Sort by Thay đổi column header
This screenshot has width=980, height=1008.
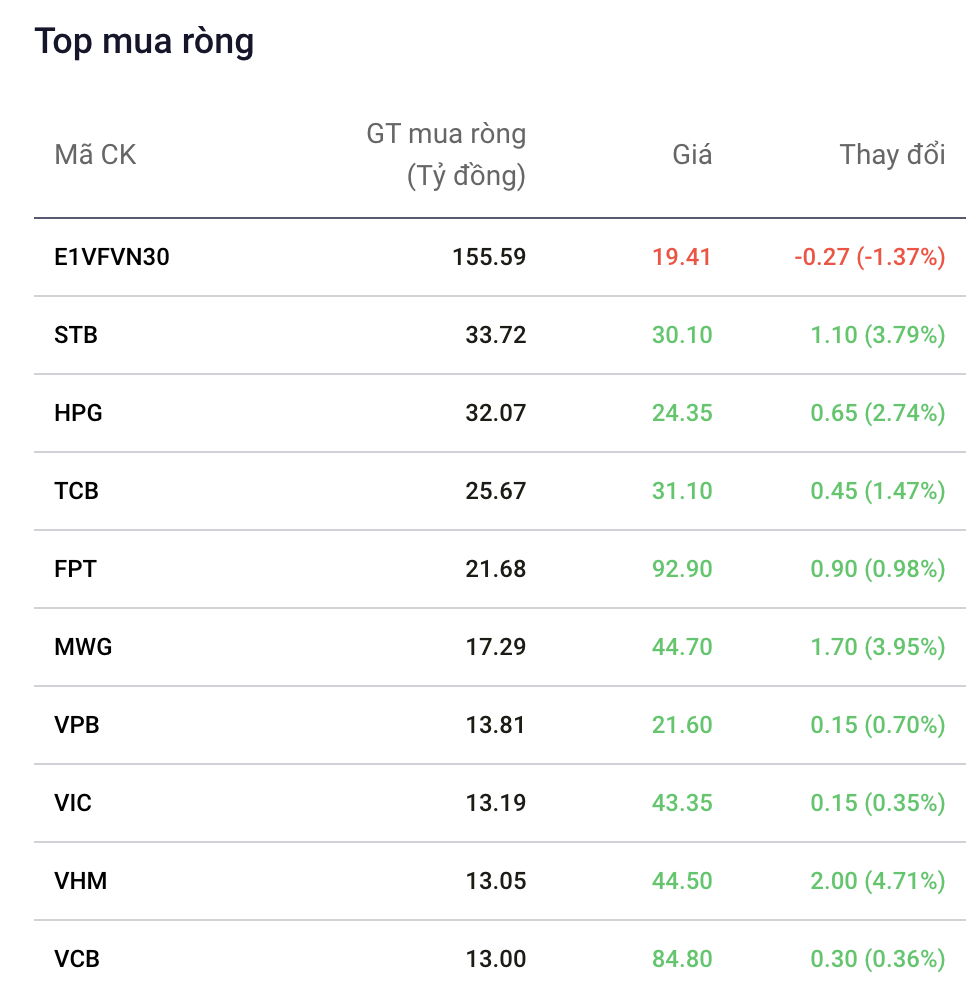coord(893,155)
